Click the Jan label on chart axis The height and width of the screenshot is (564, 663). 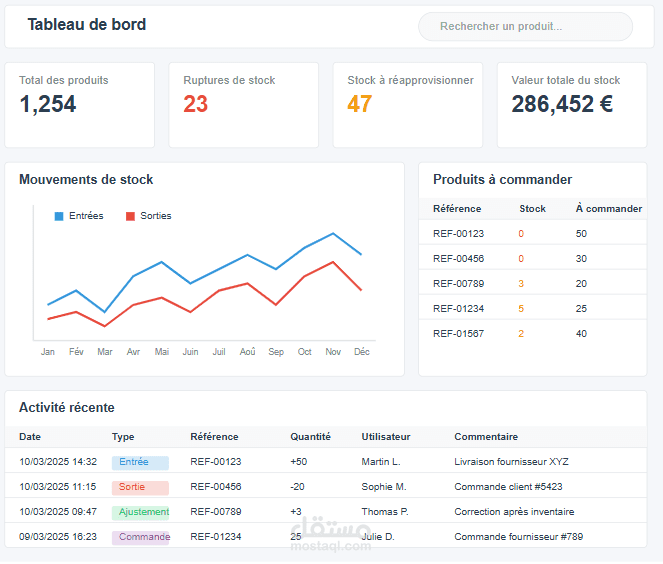(x=48, y=352)
